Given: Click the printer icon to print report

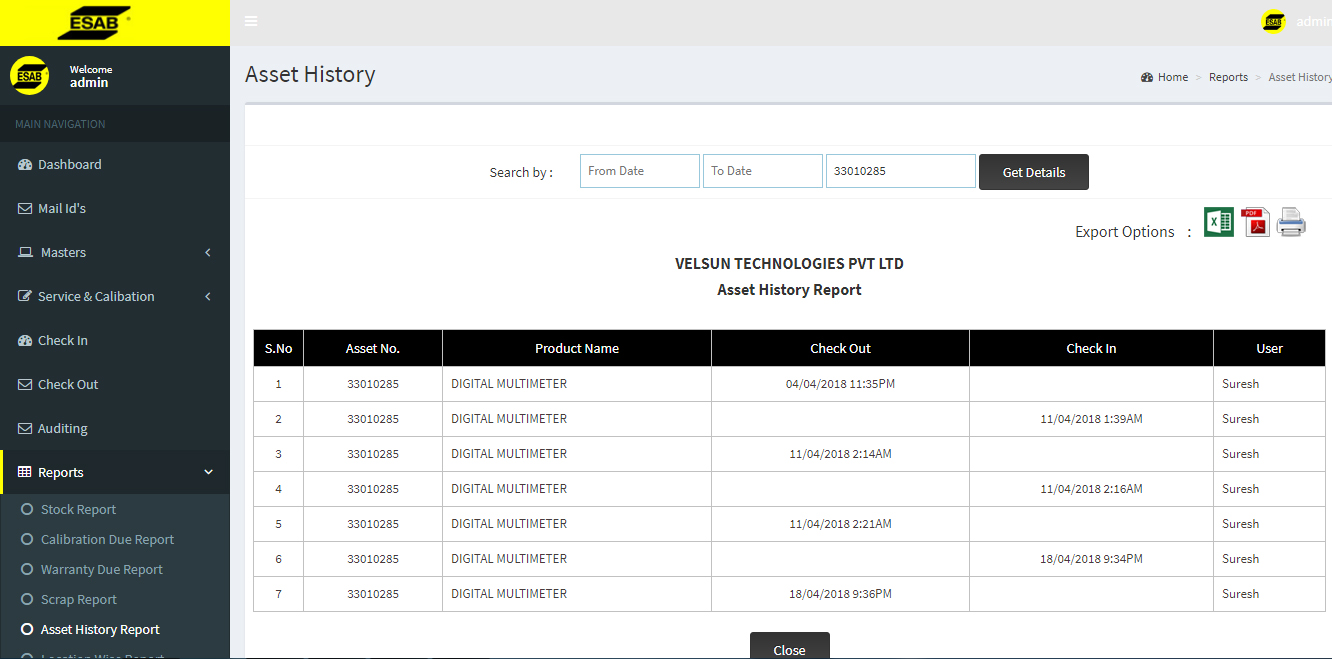Looking at the screenshot, I should coord(1291,222).
